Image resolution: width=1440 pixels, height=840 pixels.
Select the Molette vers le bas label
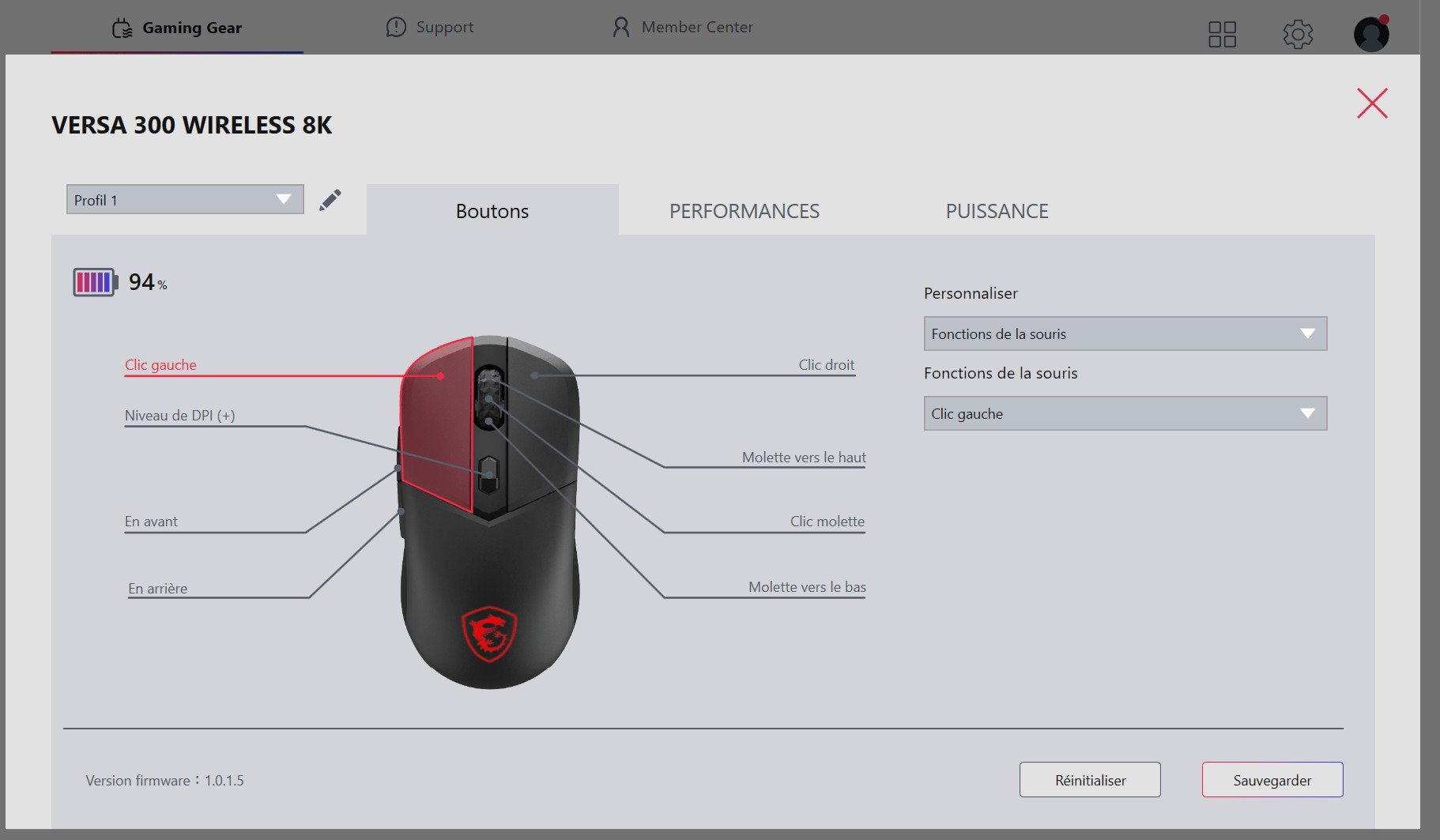coord(807,587)
